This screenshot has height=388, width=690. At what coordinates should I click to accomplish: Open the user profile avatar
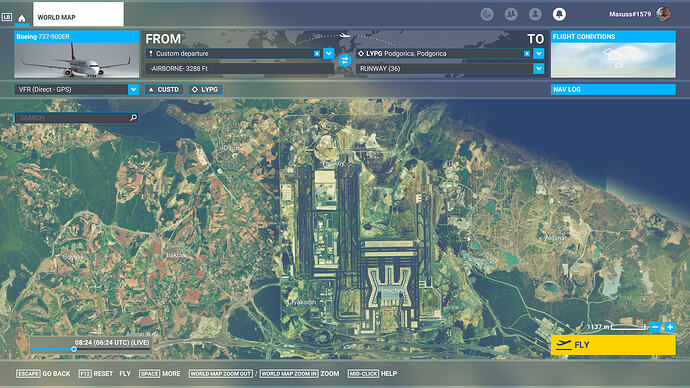(x=663, y=14)
